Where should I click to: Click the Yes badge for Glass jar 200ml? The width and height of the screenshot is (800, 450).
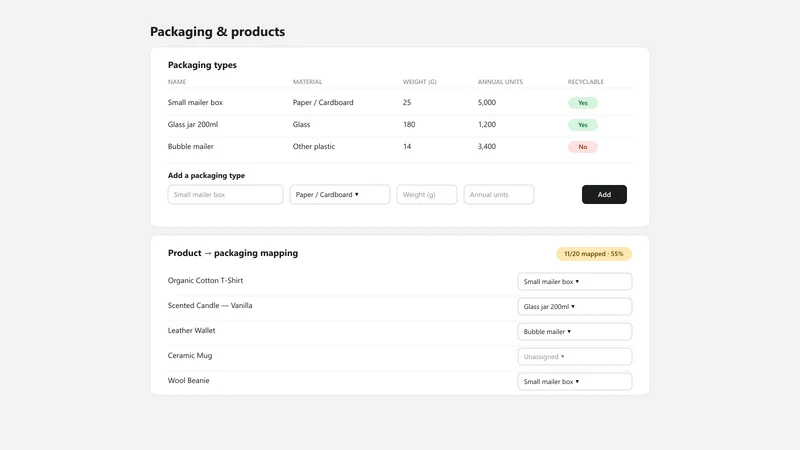(583, 125)
